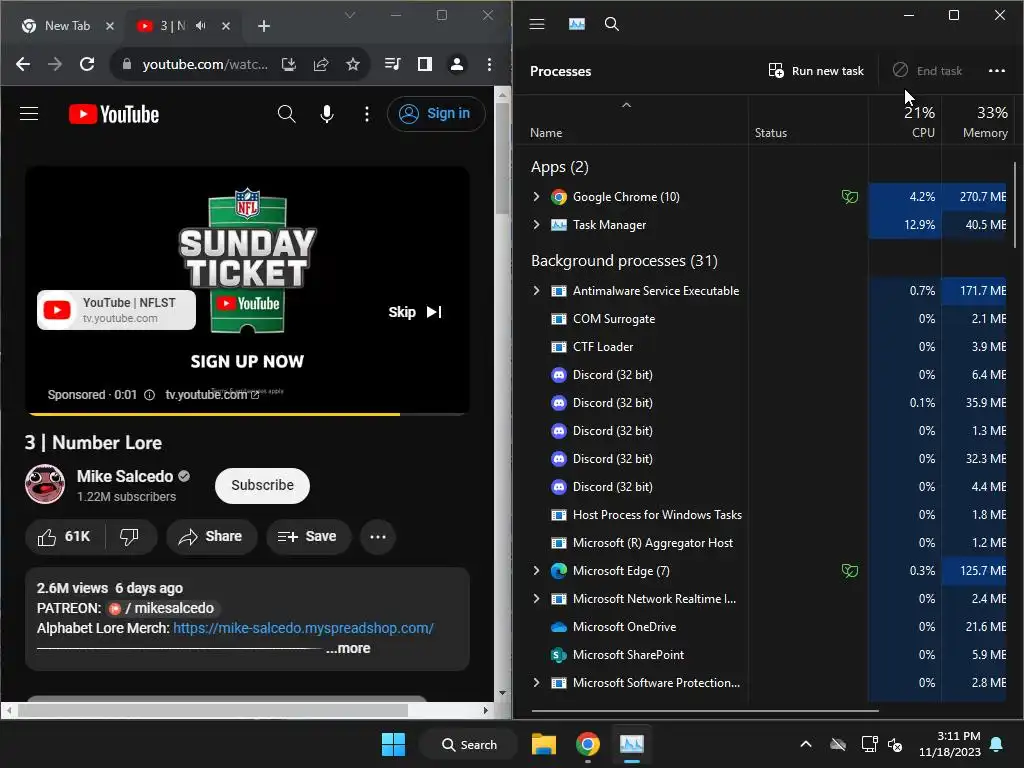Open Task Manager hamburger navigation menu
The width and height of the screenshot is (1024, 768).
(x=537, y=24)
